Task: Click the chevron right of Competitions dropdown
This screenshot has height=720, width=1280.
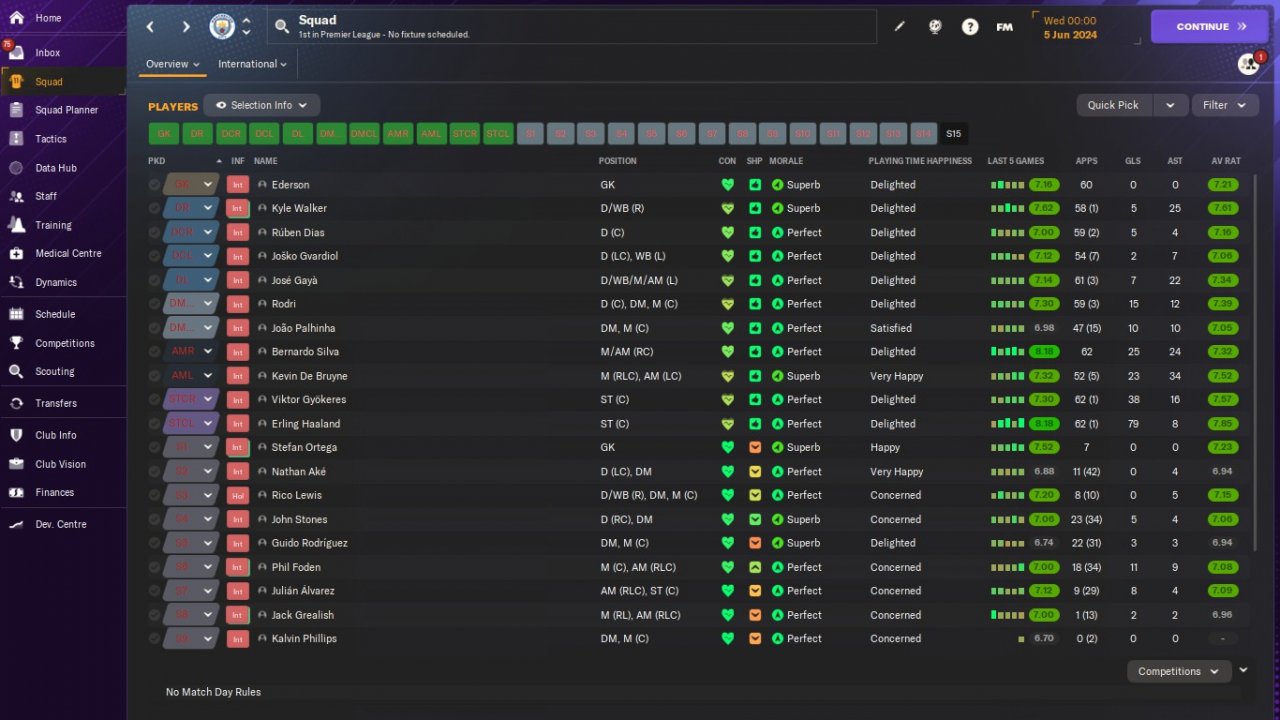Action: (1243, 671)
